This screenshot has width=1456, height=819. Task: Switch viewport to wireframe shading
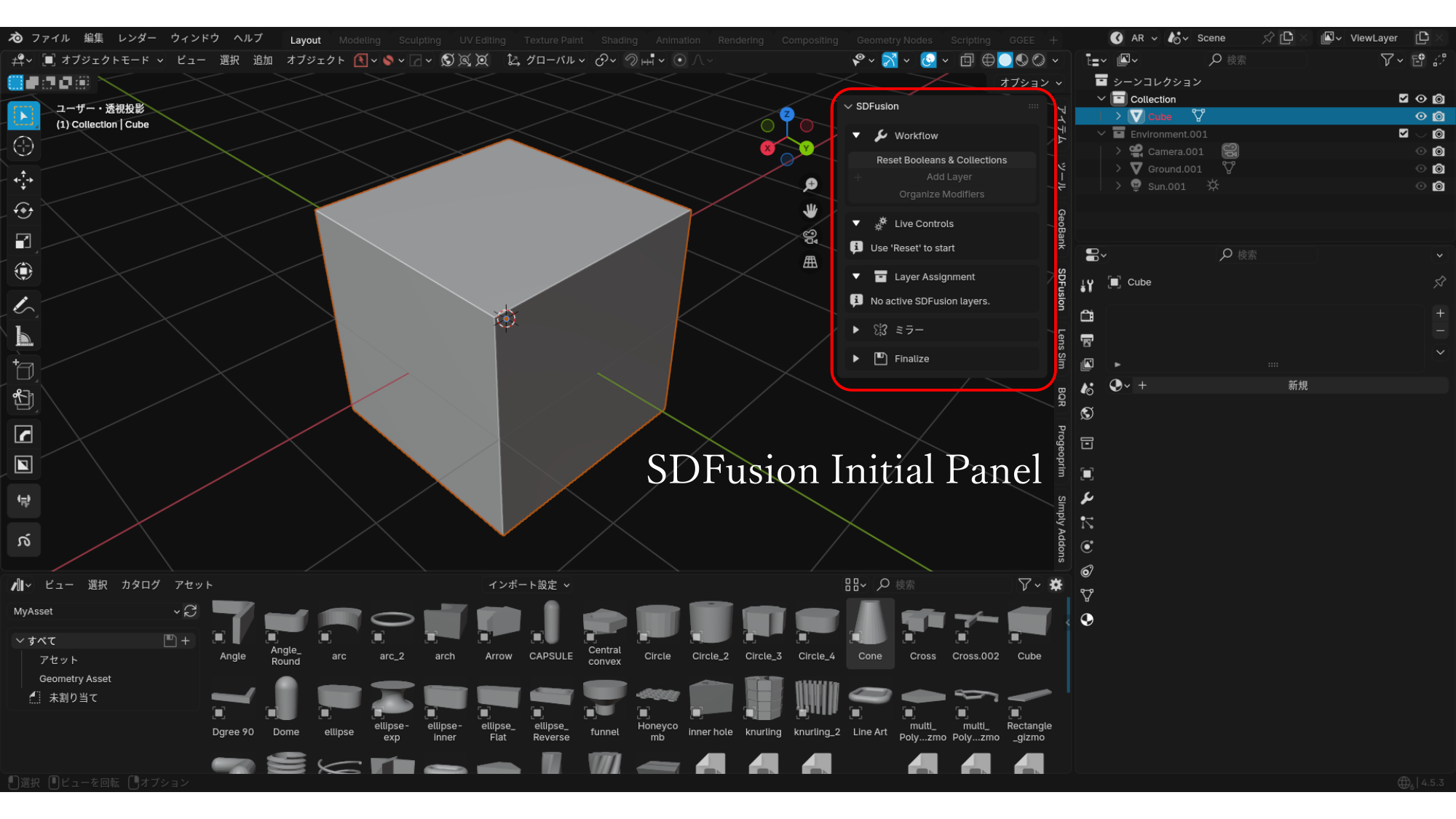click(988, 60)
